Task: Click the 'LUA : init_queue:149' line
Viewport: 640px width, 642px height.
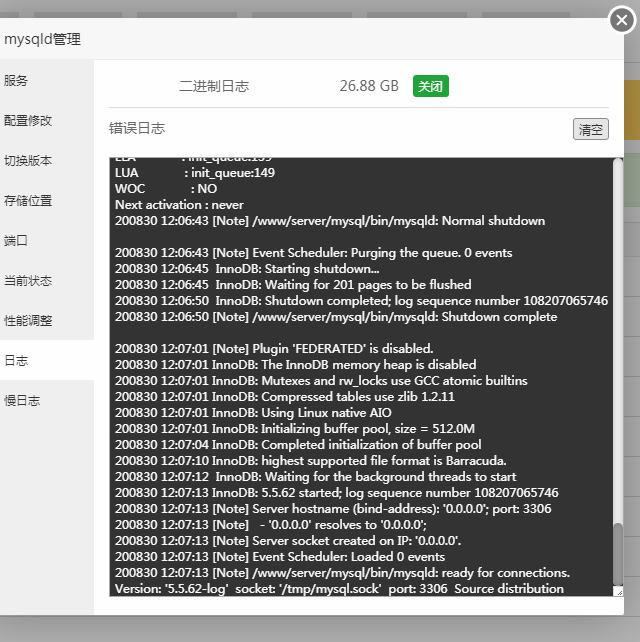Action: pyautogui.click(x=195, y=173)
